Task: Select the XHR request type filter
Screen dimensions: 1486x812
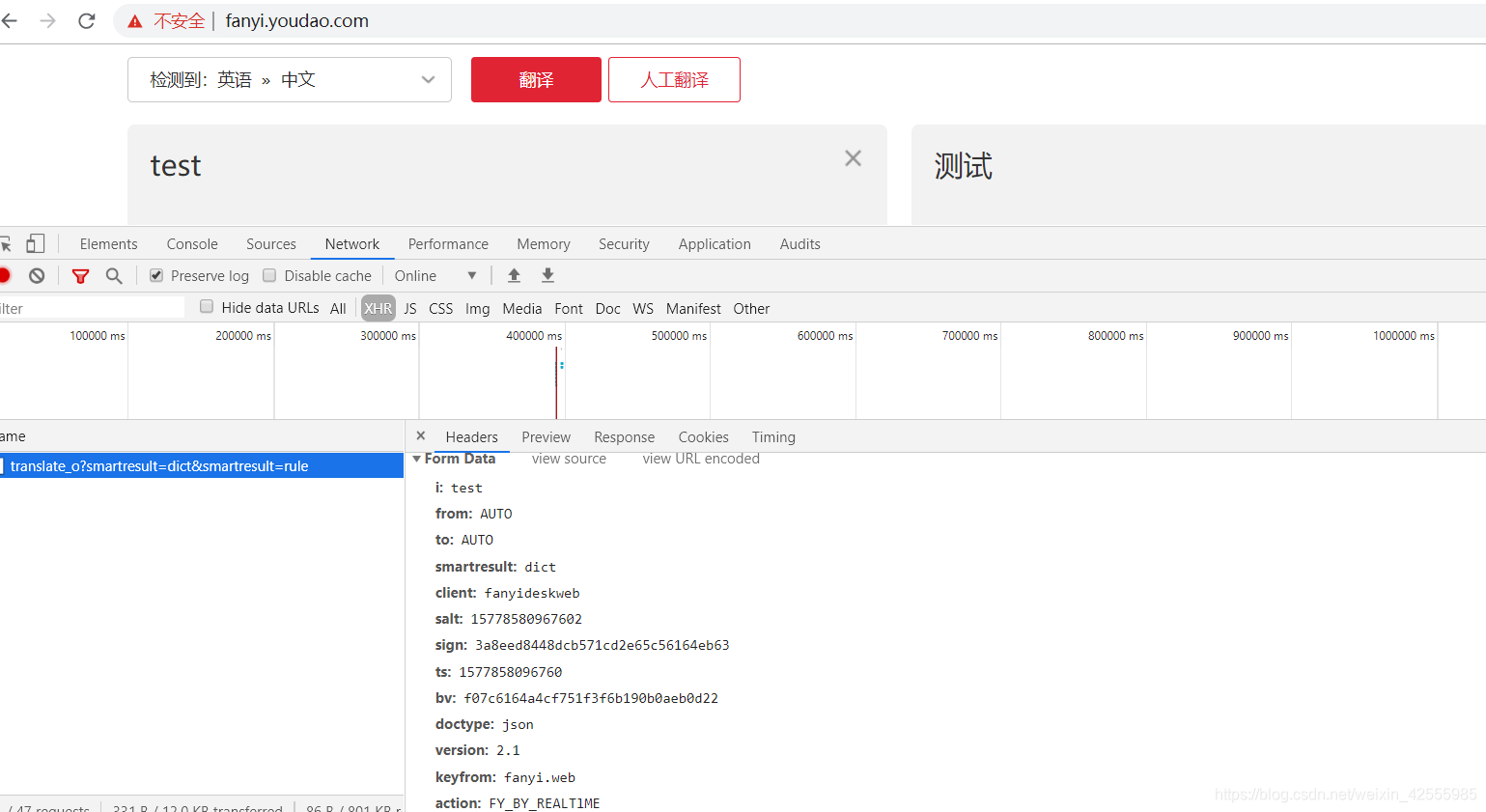Action: [379, 309]
